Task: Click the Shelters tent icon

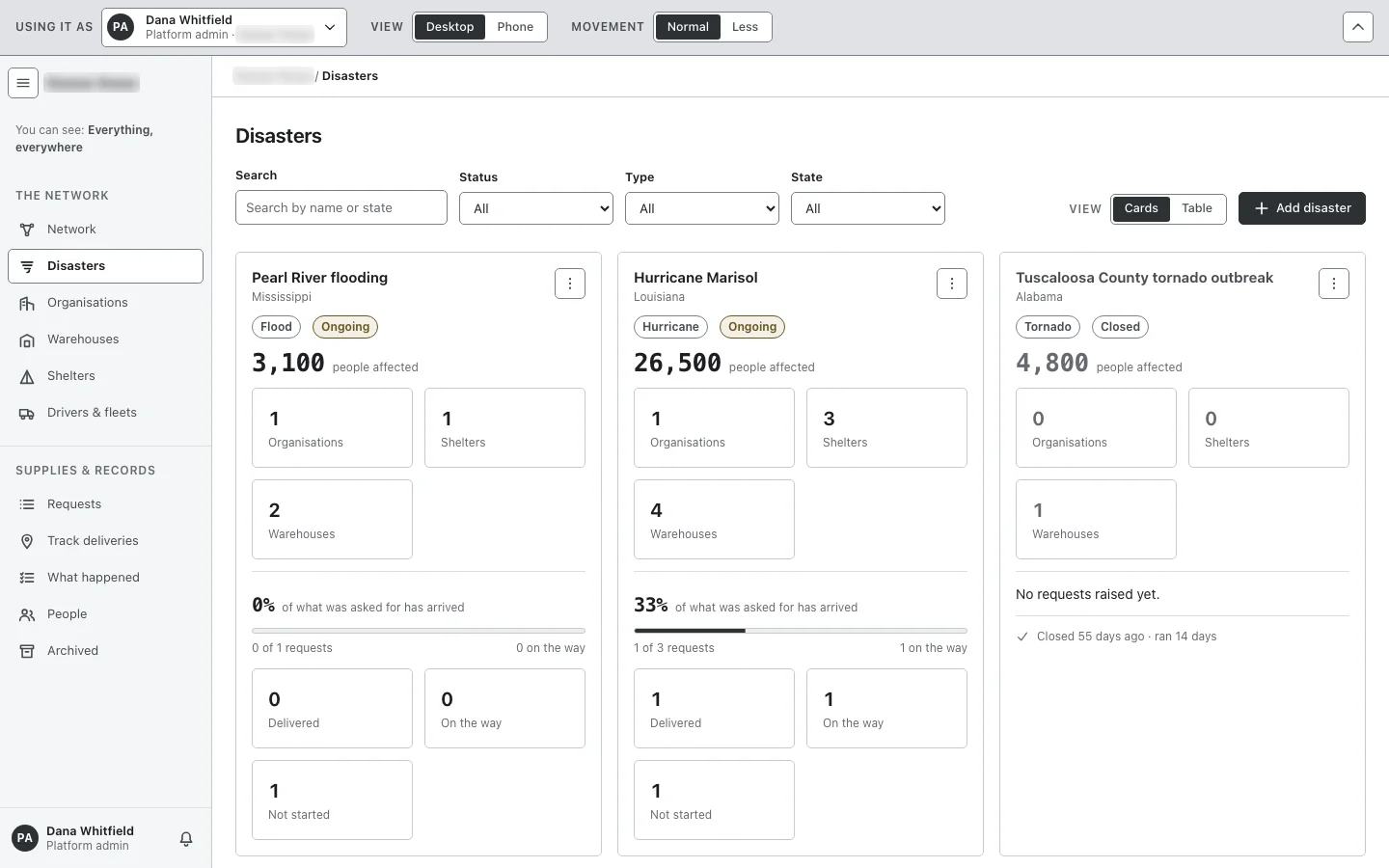Action: pos(27,376)
